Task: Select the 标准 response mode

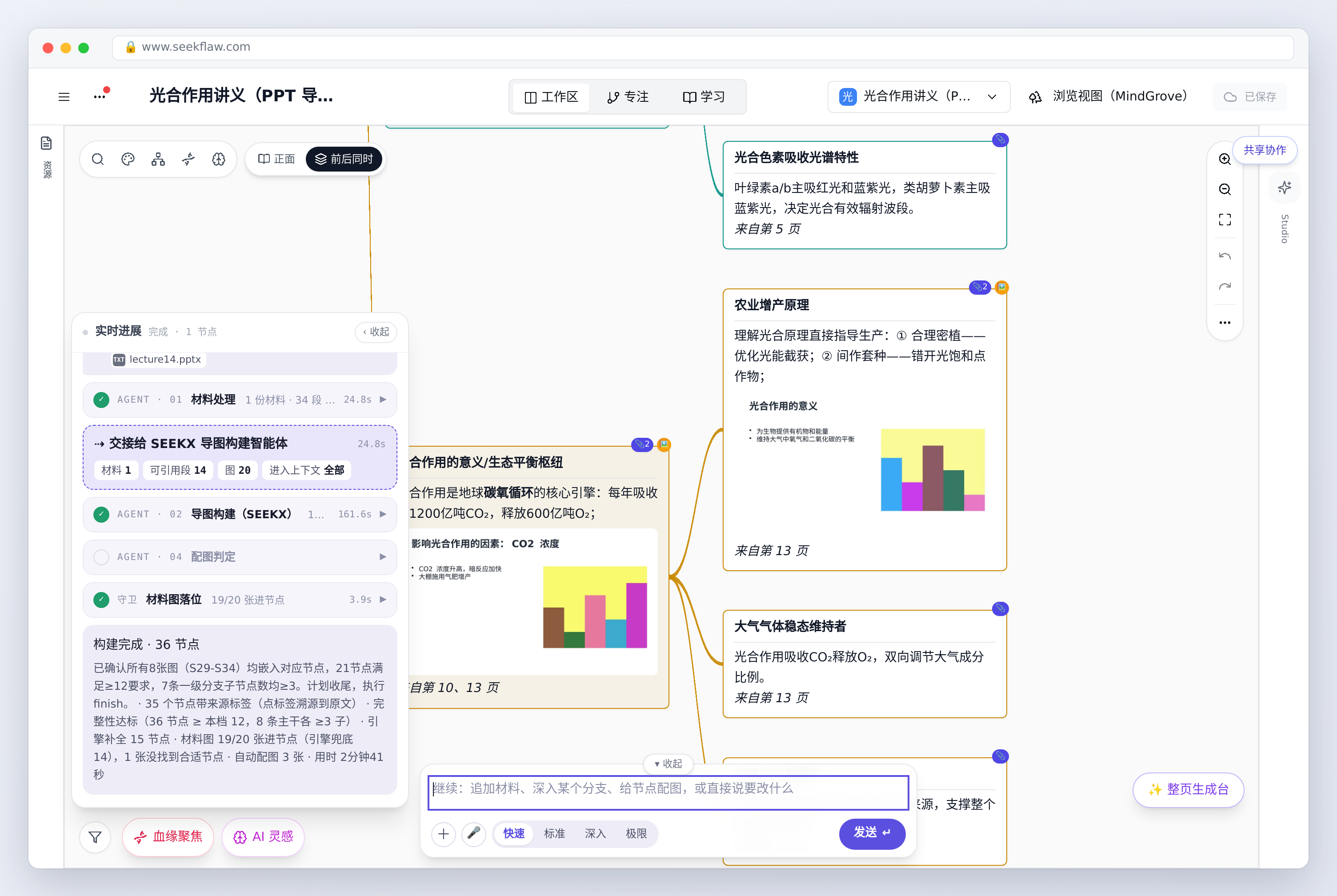Action: [554, 834]
